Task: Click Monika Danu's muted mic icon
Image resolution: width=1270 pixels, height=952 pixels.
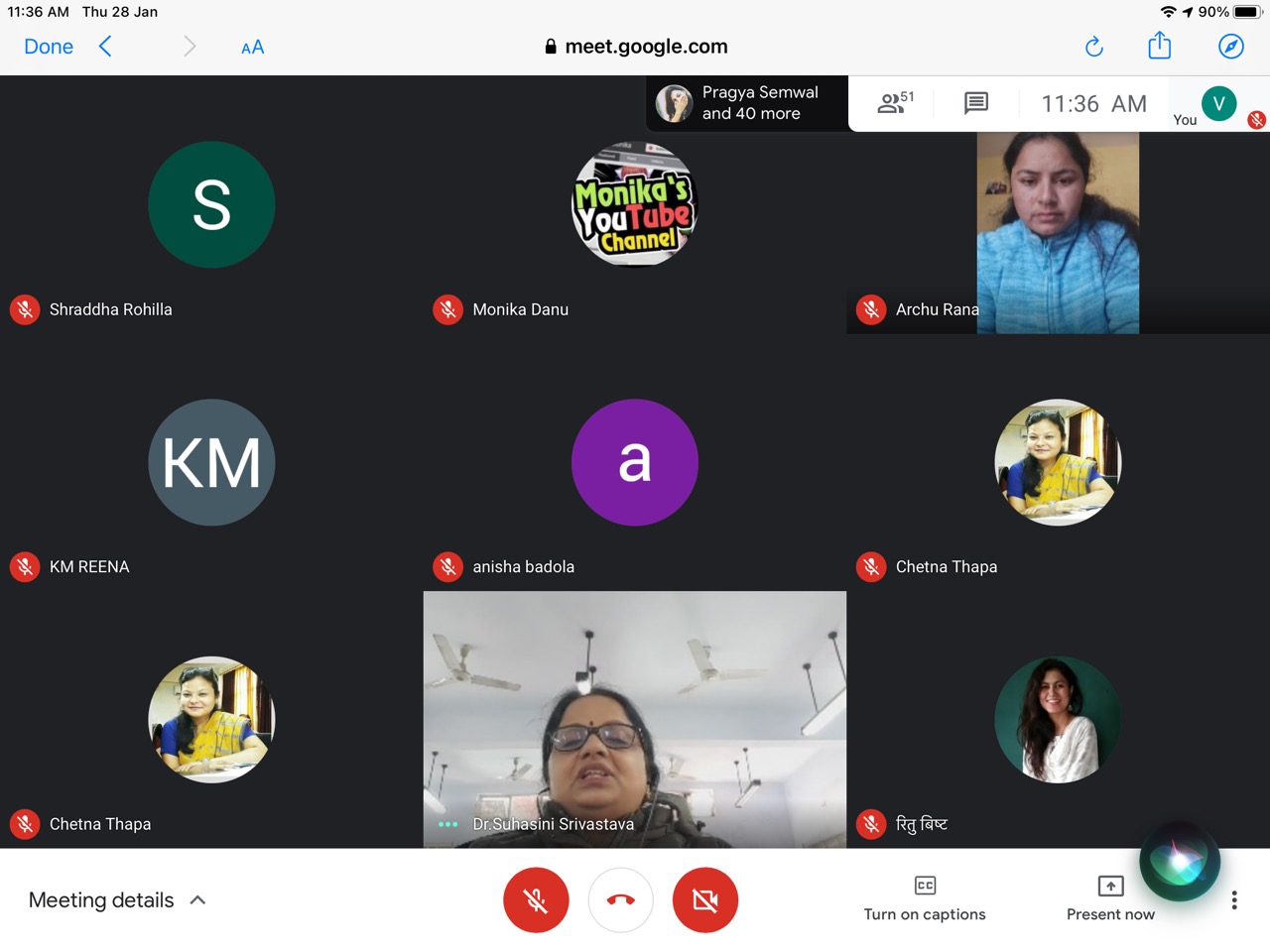Action: click(448, 309)
